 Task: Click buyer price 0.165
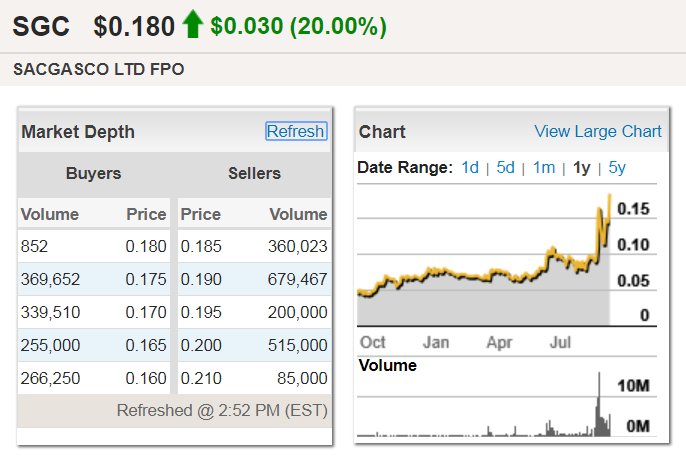146,345
